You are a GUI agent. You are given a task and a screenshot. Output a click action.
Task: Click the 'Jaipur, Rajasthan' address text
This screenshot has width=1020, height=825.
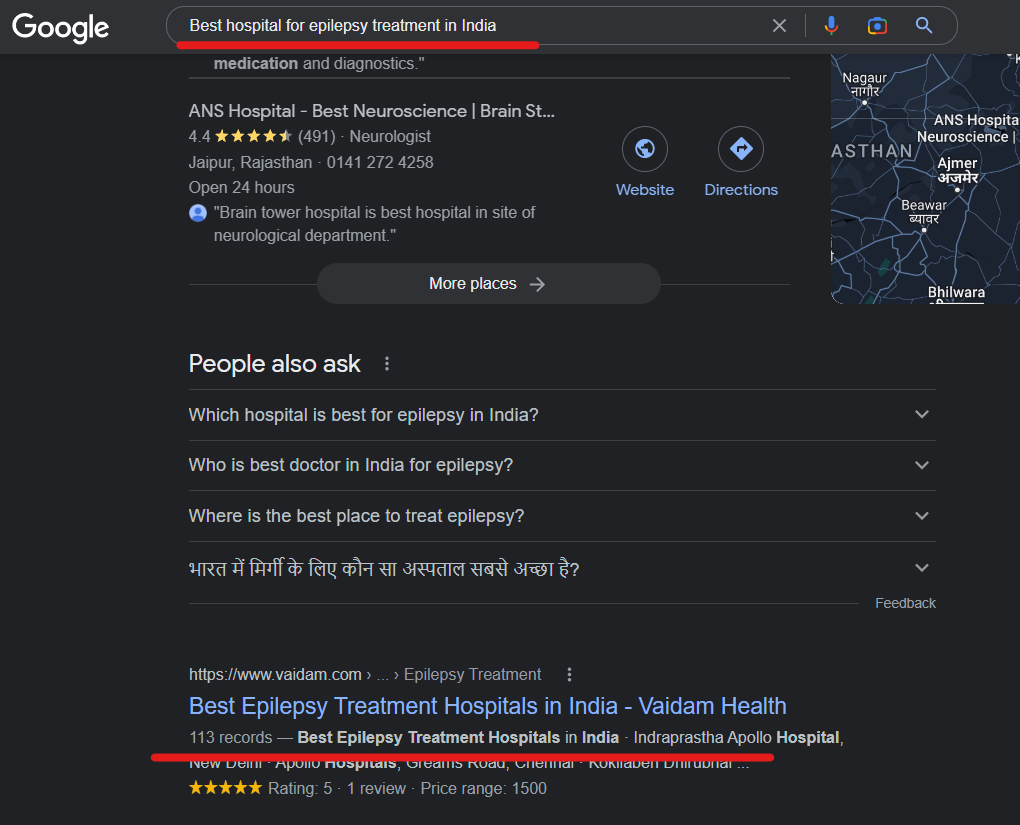250,163
